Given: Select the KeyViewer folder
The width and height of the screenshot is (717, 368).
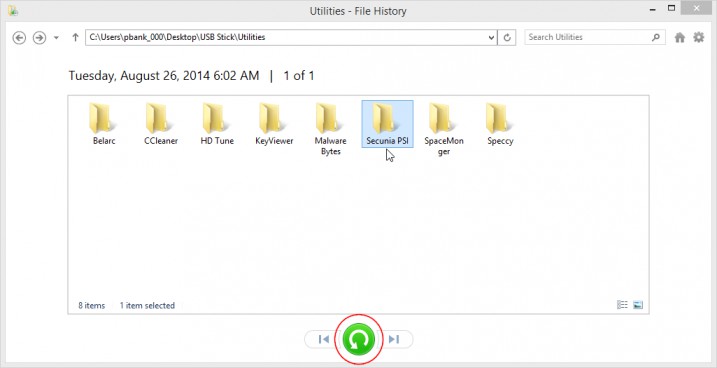Looking at the screenshot, I should tap(274, 124).
